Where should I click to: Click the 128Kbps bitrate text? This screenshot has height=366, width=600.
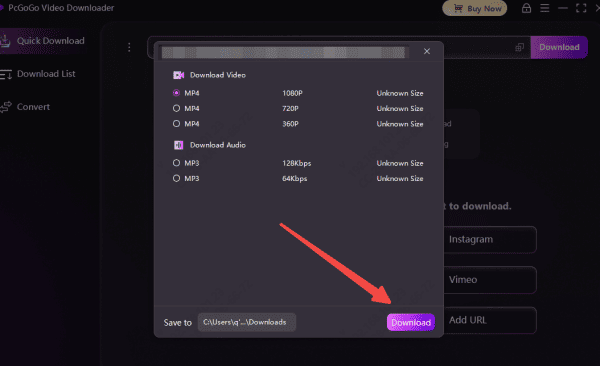(297, 163)
